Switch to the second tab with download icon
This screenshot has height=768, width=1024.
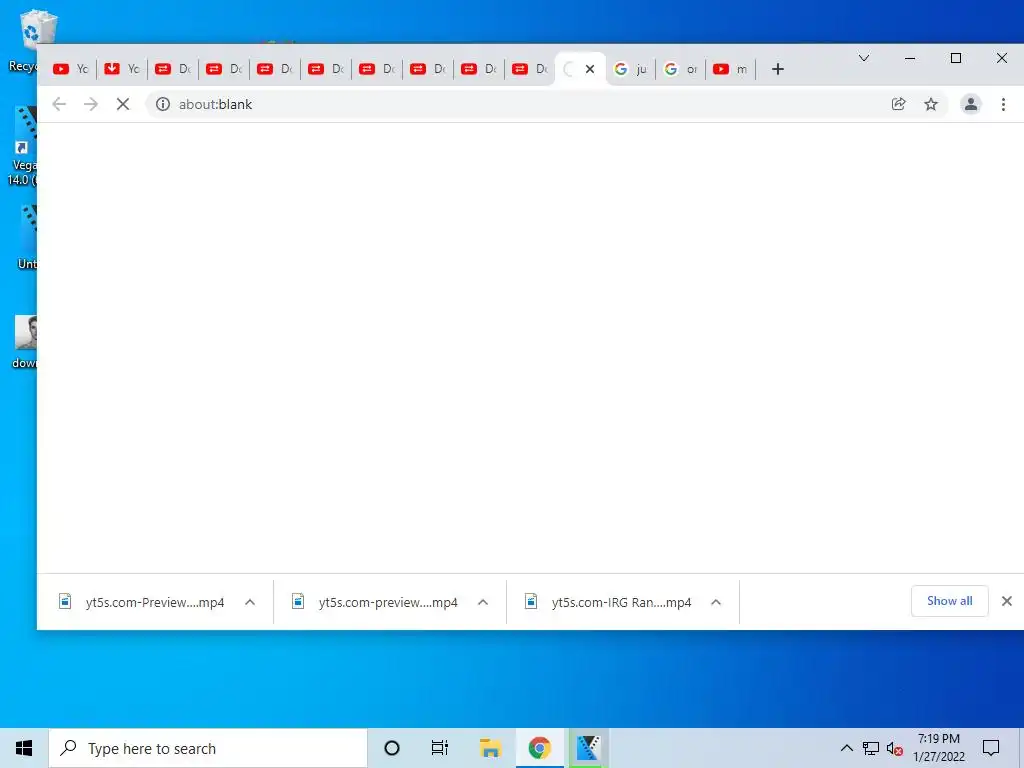(x=122, y=69)
